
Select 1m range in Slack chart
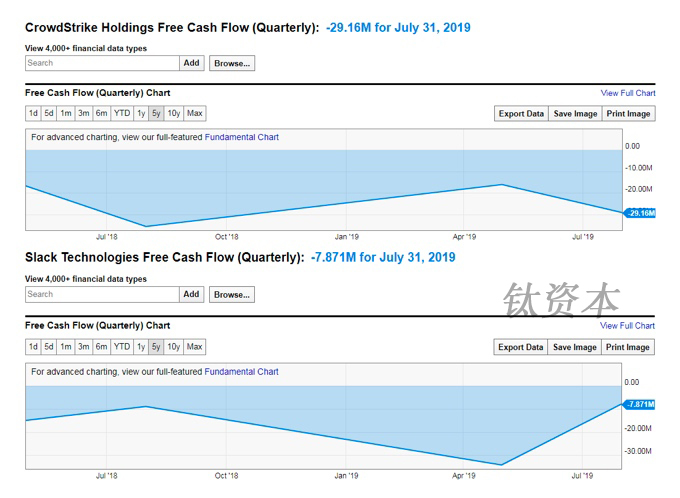(66, 347)
